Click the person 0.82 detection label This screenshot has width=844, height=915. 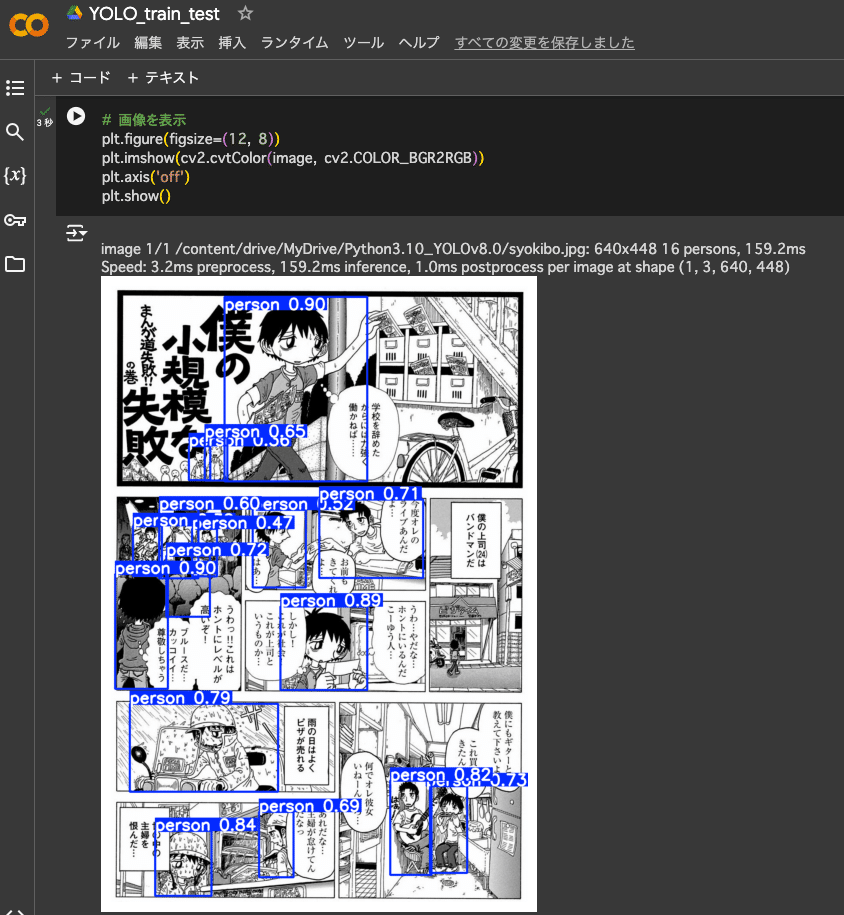[x=441, y=775]
